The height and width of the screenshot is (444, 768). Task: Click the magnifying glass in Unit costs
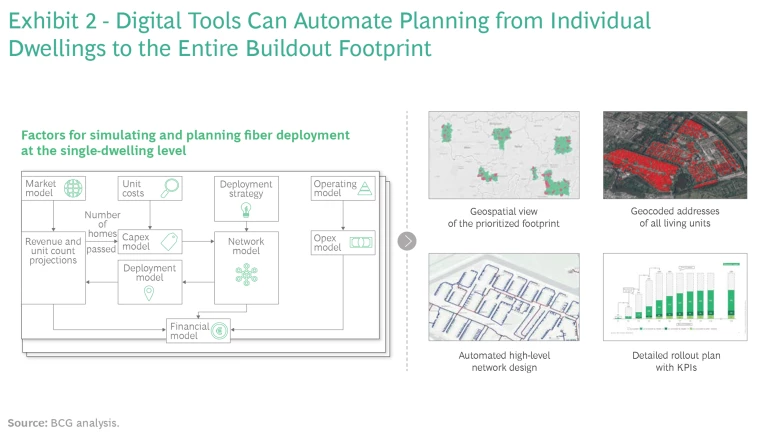point(170,187)
